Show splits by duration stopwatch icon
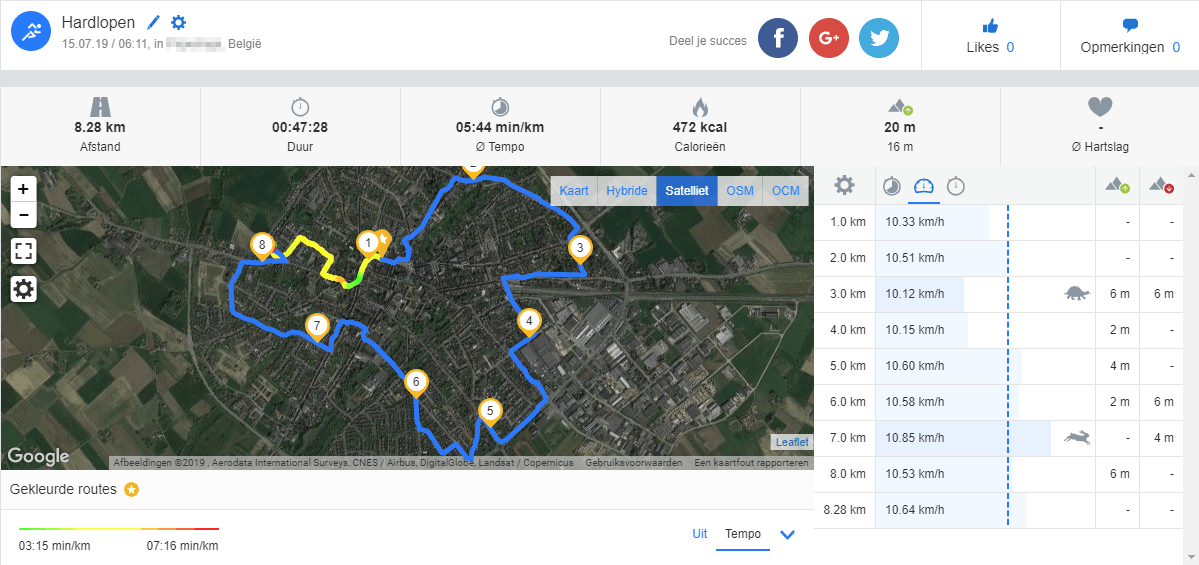This screenshot has height=565, width=1199. [956, 186]
